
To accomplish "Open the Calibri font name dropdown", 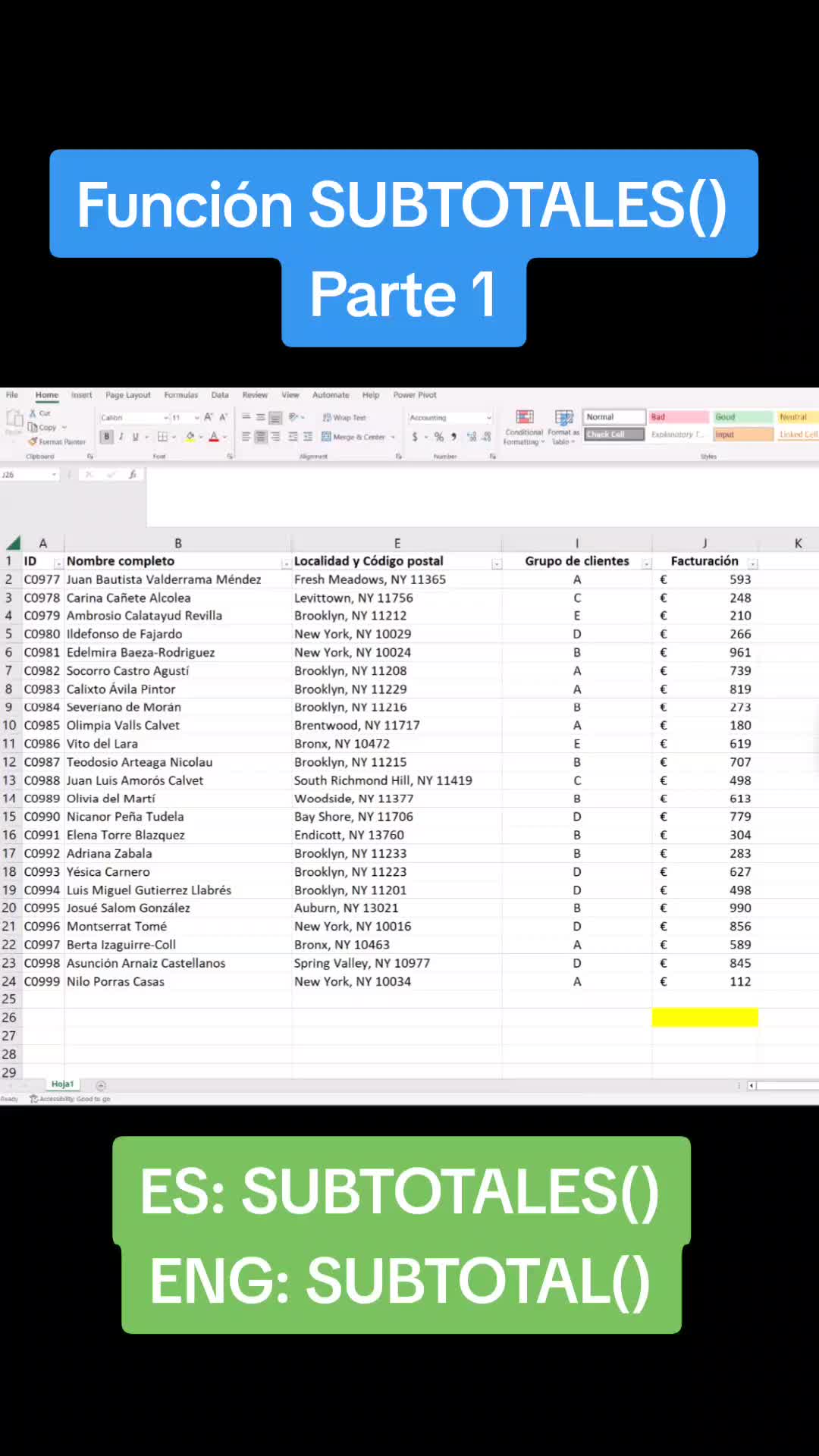I will 165,418.
